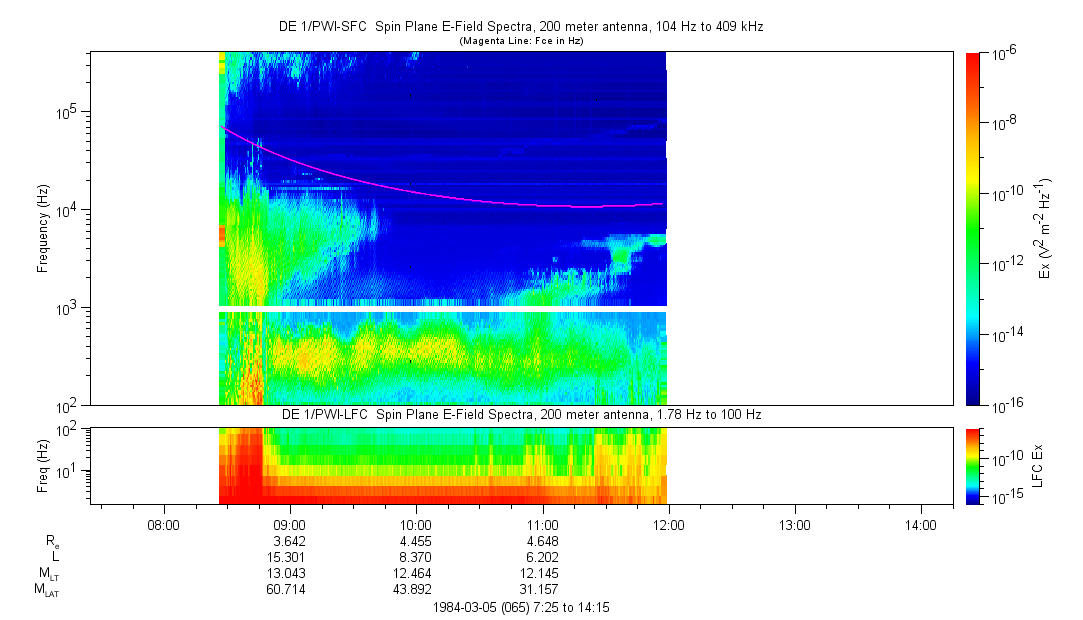Click the Magenta Line Fce subtitle
Image resolution: width=1083 pixels, height=620 pixels.
click(520, 41)
